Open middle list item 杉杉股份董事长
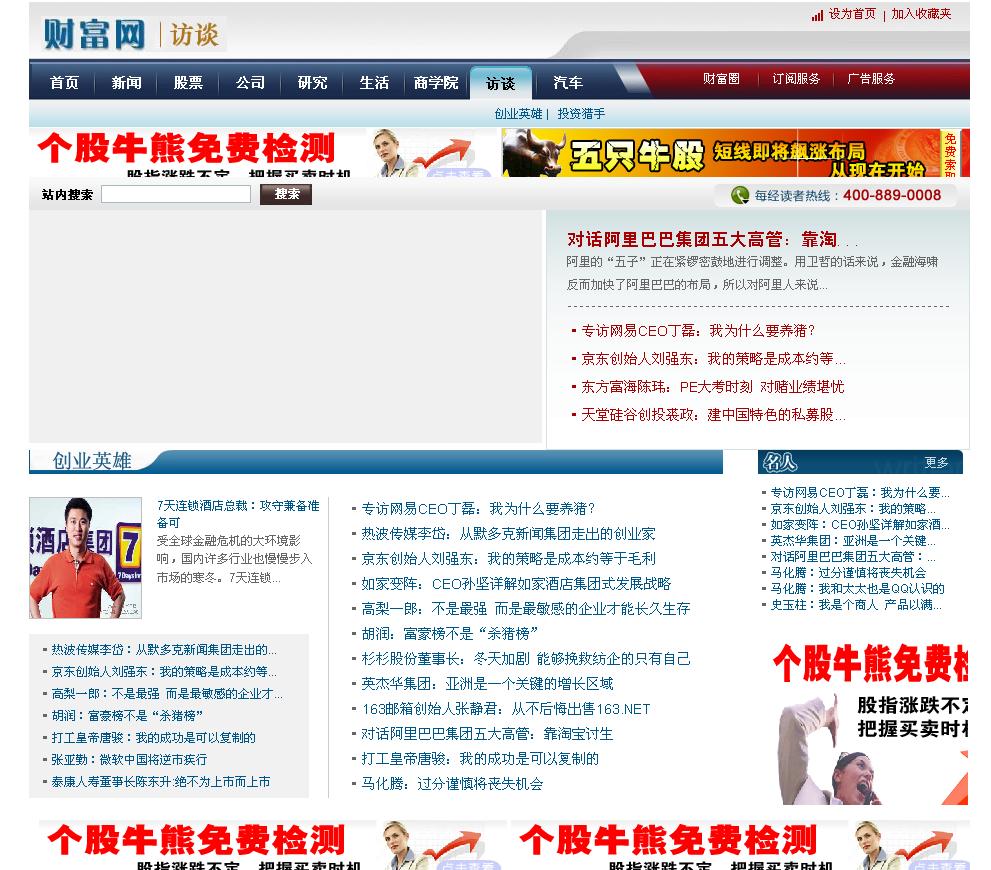991x870 pixels. click(525, 659)
